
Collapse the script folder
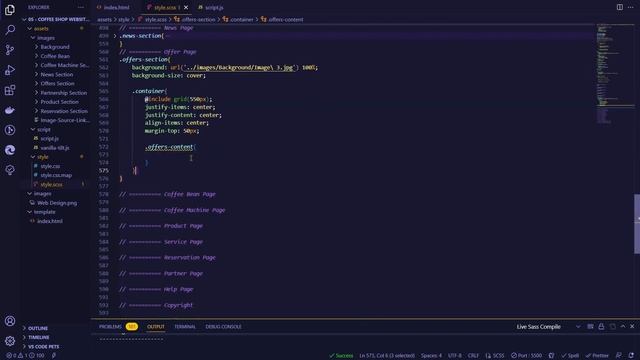[x=44, y=129]
